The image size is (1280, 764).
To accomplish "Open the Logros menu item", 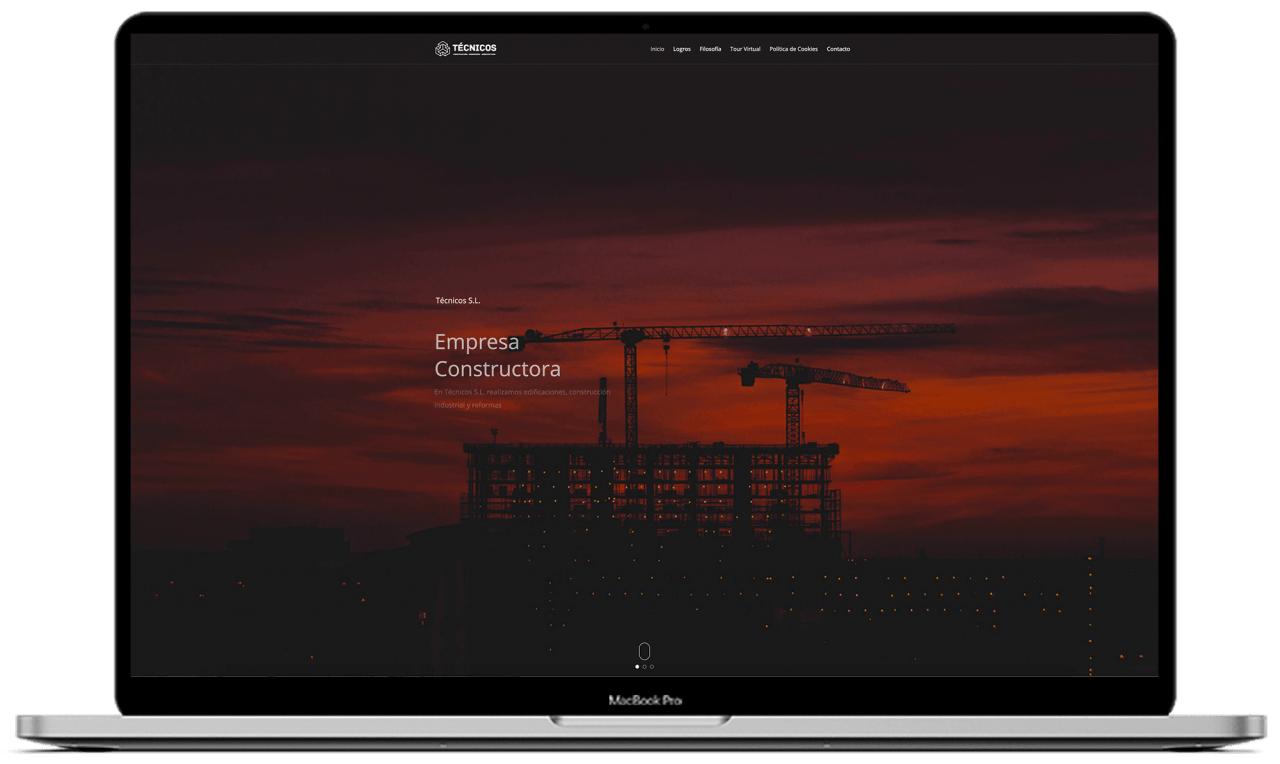I will (682, 49).
